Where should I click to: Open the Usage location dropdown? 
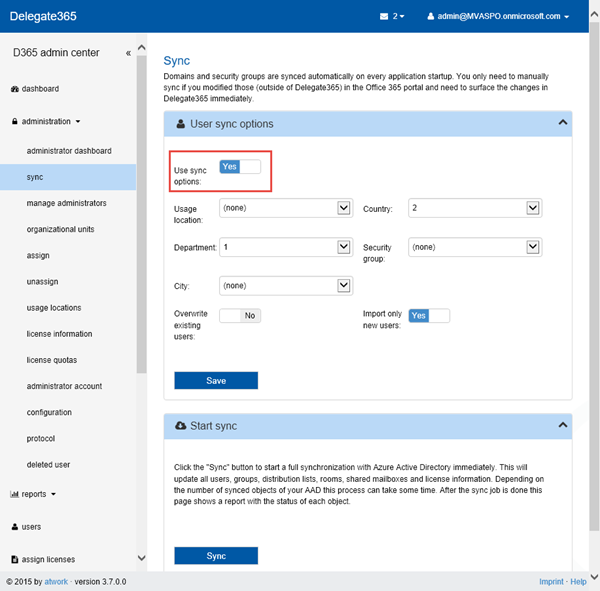click(x=286, y=208)
